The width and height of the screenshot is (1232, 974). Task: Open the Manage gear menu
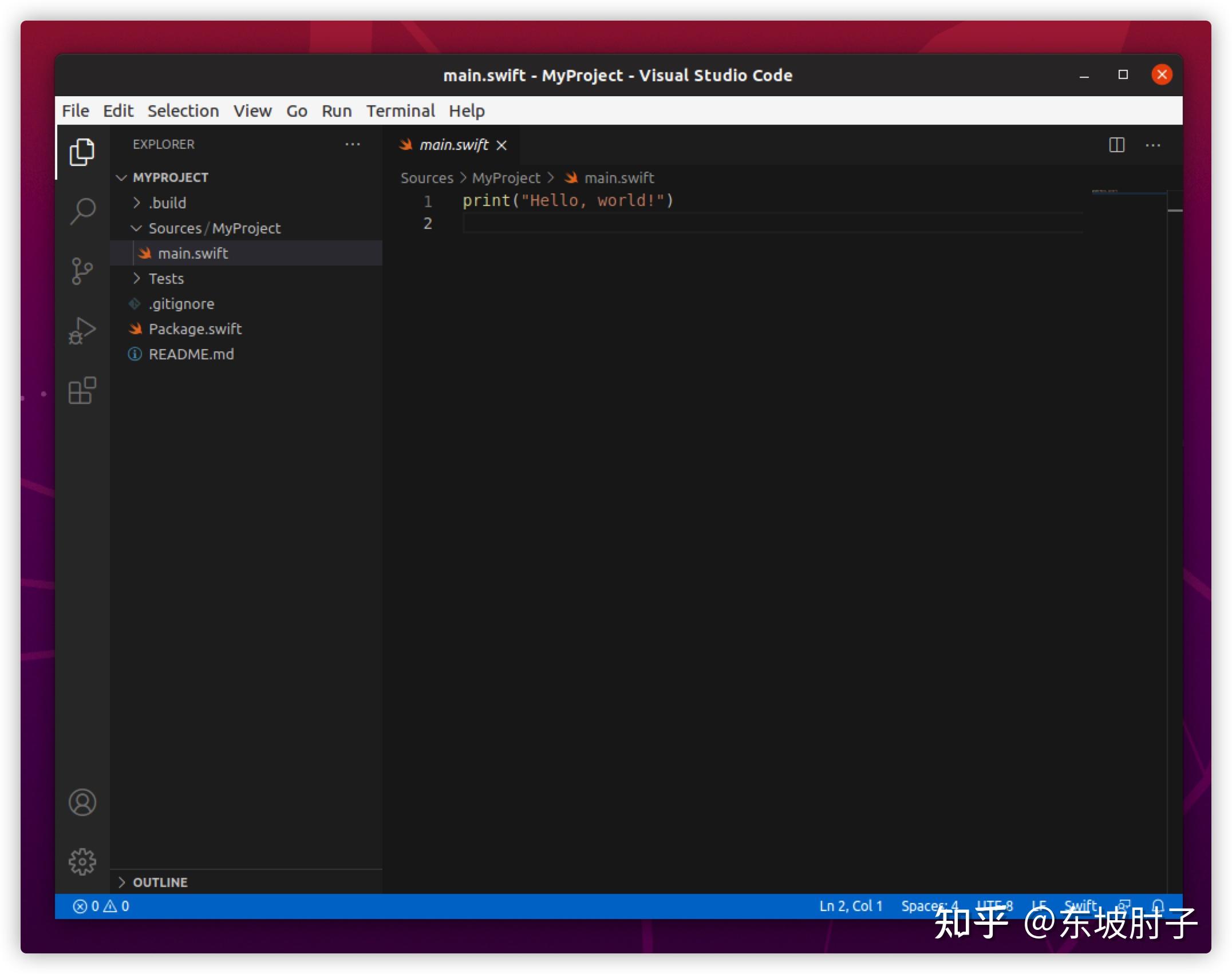(82, 861)
